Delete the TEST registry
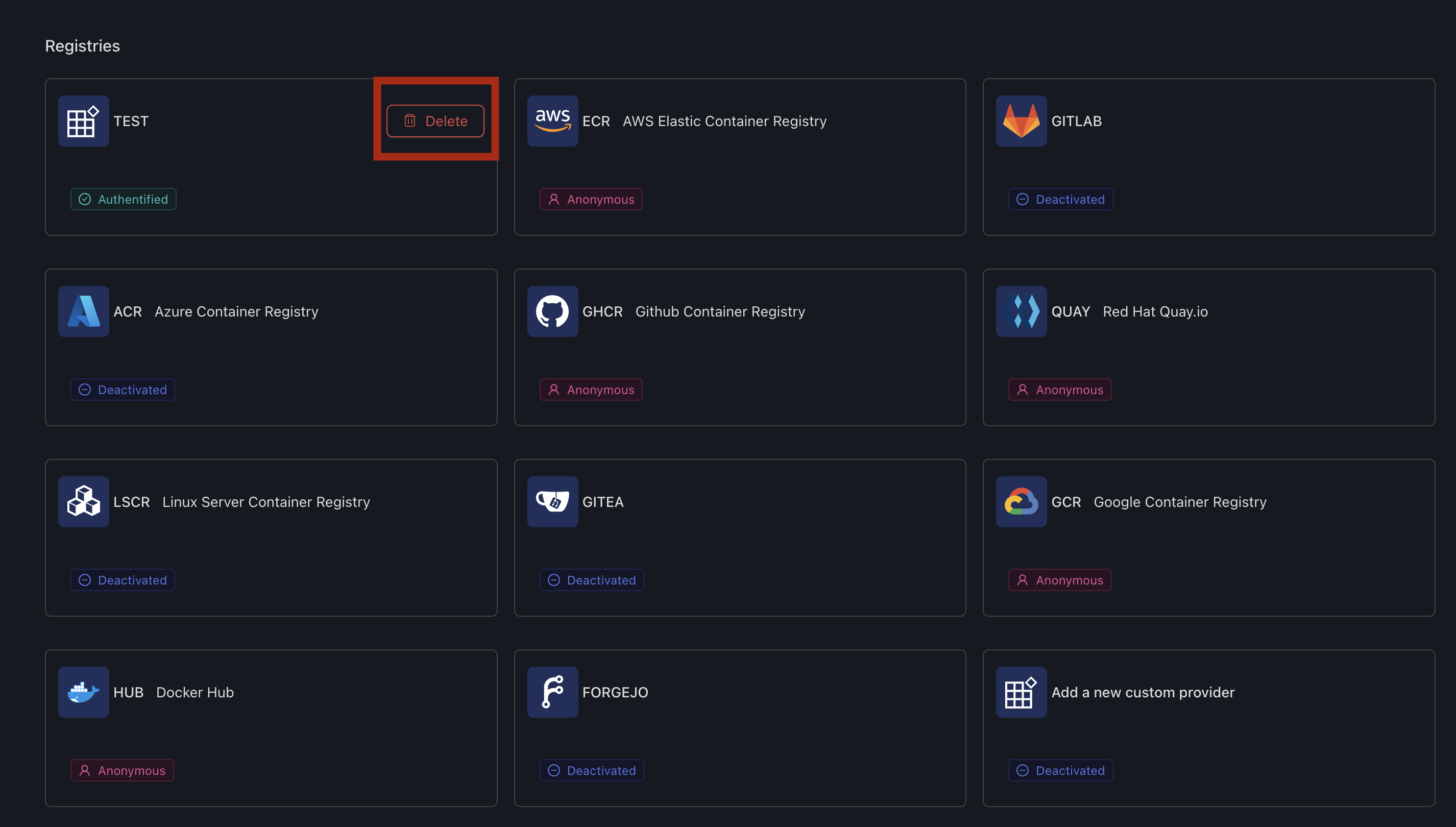Viewport: 1456px width, 827px height. click(x=435, y=121)
